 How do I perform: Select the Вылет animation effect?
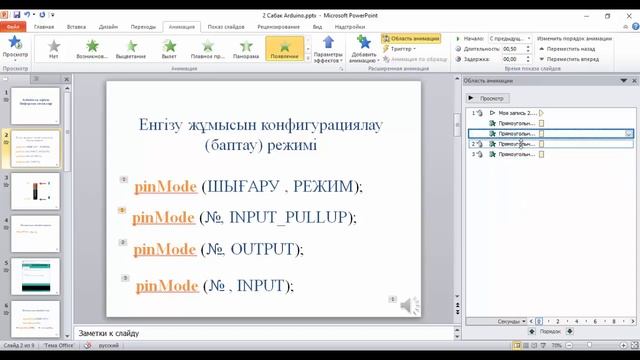(169, 49)
